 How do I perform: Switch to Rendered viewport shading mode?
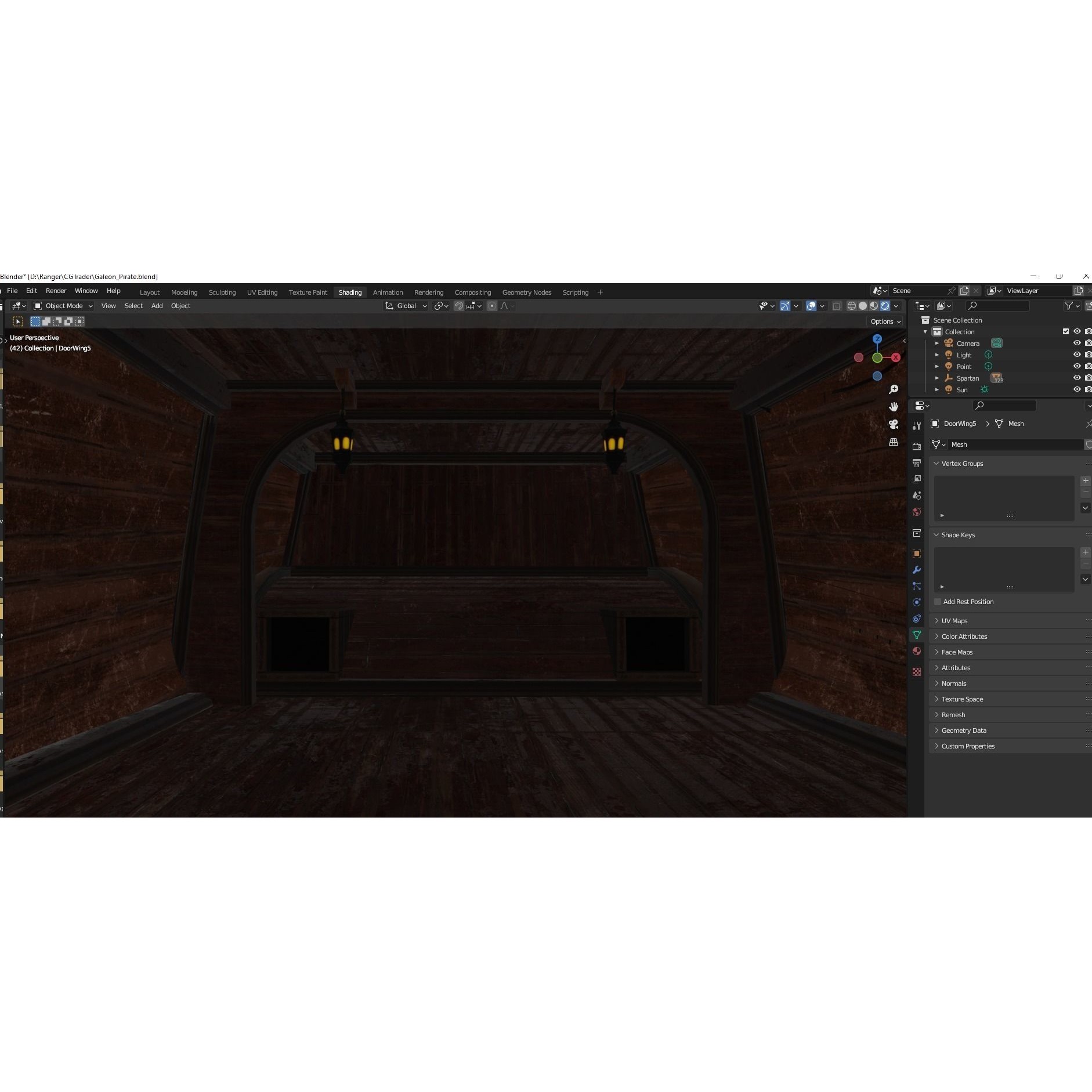(885, 306)
